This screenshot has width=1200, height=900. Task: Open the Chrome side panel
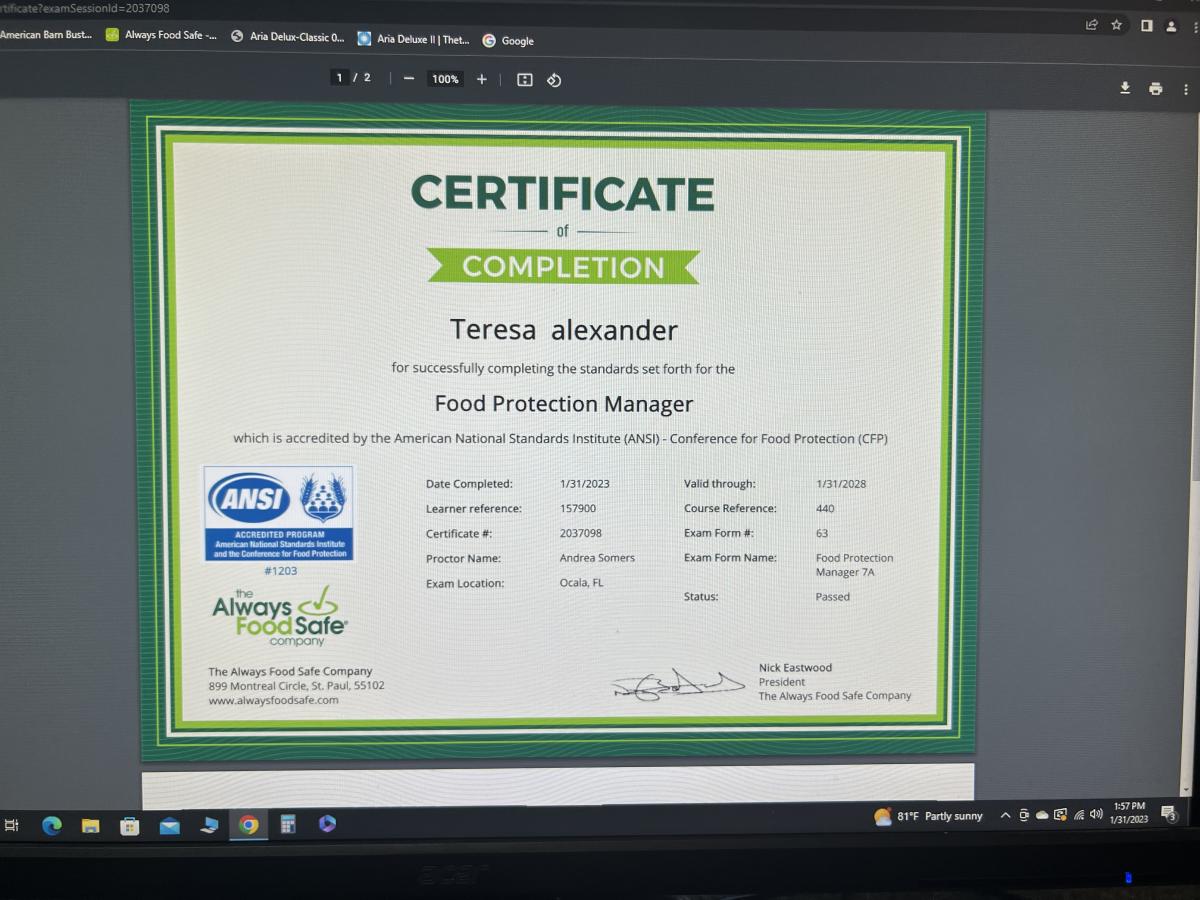point(1146,25)
